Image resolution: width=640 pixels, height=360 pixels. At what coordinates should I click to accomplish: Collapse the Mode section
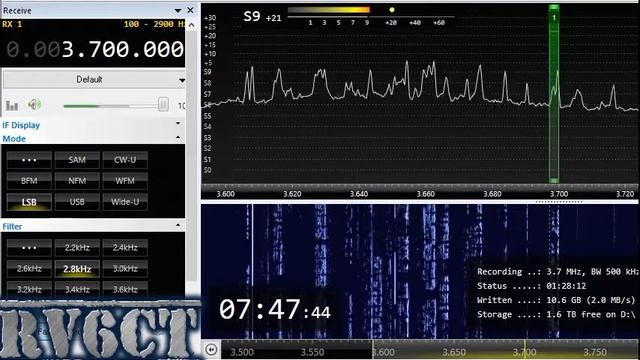(178, 138)
